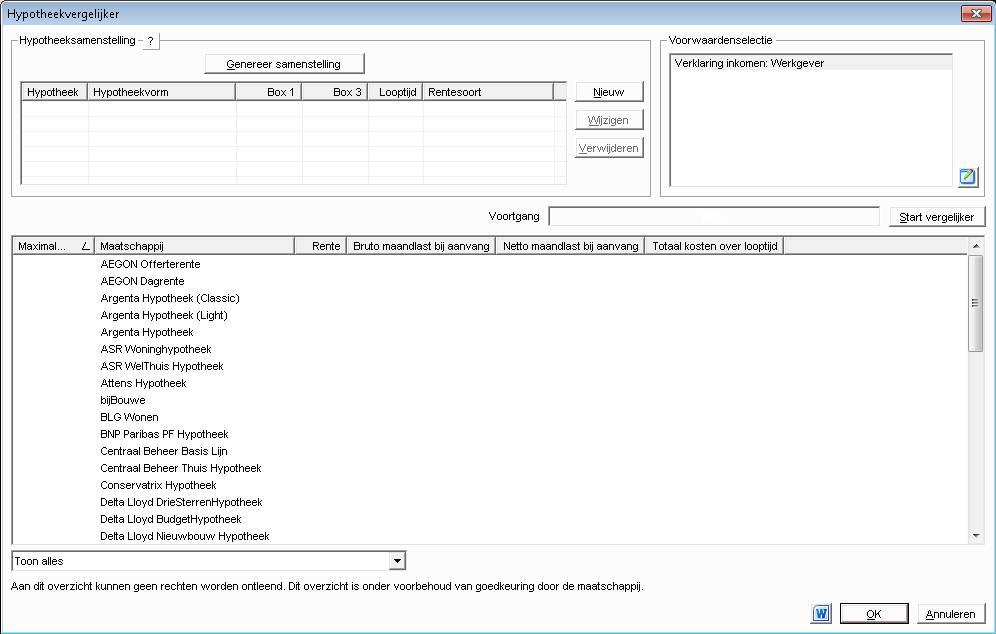Click the Box 1 column header
996x634 pixels.
pyautogui.click(x=269, y=92)
